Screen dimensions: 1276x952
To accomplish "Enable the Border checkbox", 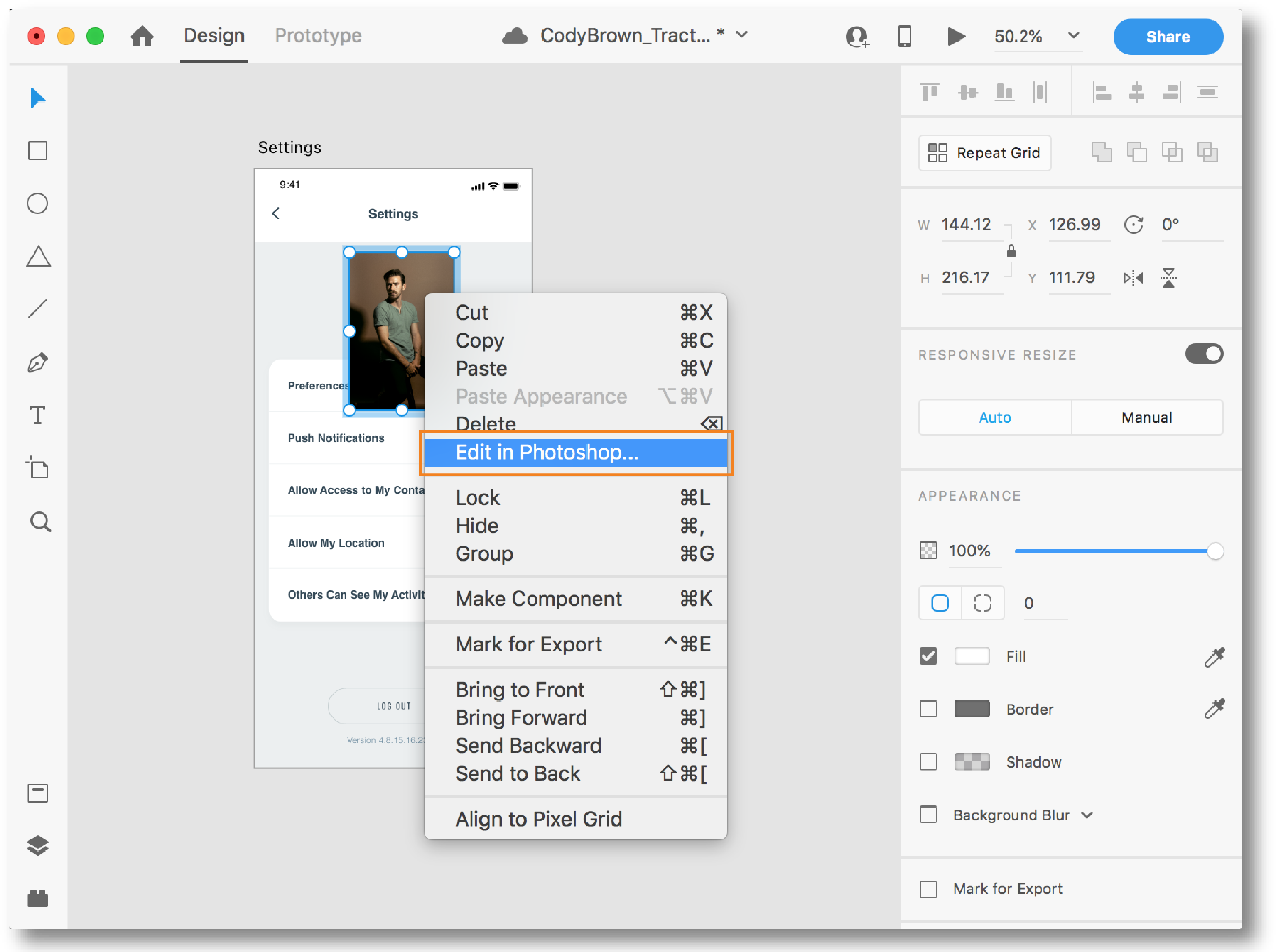I will (x=928, y=709).
